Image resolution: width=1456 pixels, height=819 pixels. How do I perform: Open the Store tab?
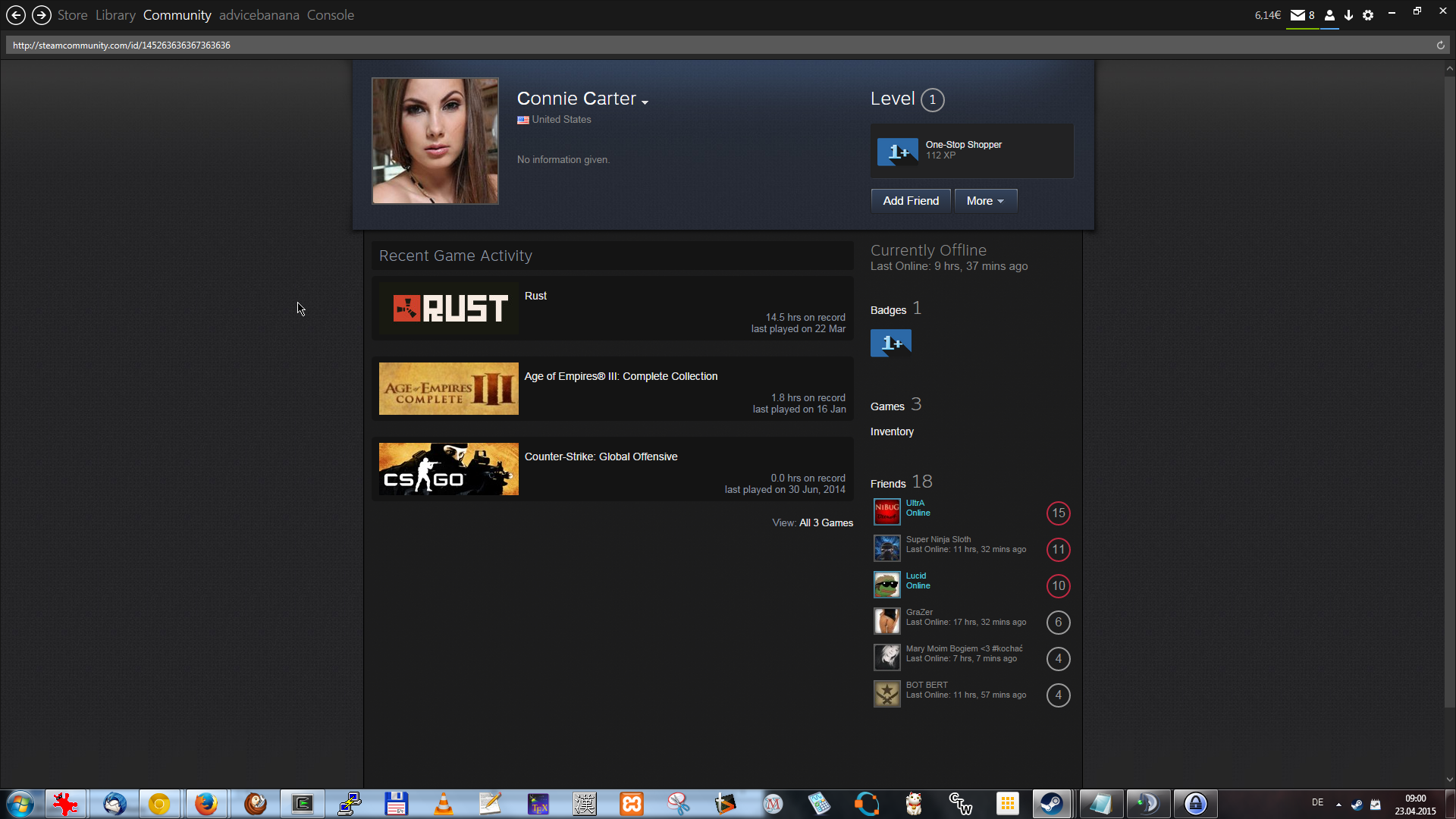72,15
